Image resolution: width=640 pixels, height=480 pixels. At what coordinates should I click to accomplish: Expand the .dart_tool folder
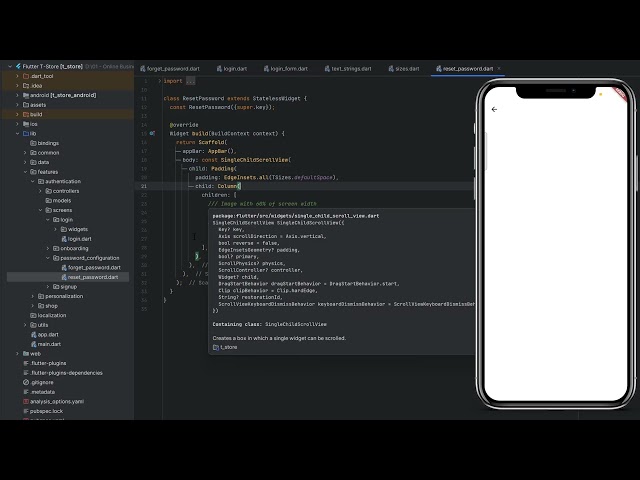click(17, 76)
